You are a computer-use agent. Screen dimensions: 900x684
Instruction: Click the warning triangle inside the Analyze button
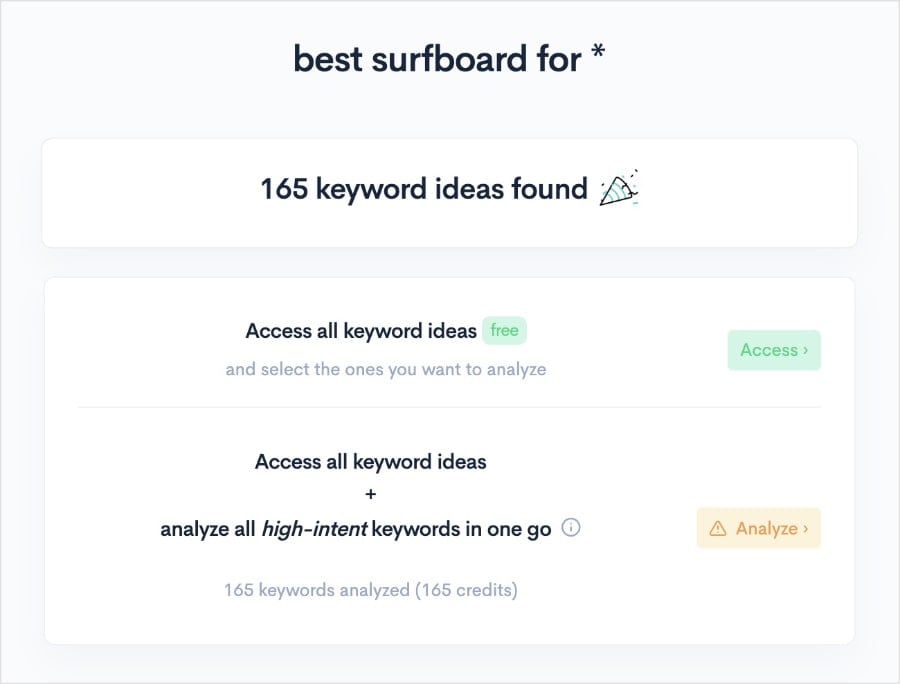click(x=720, y=527)
